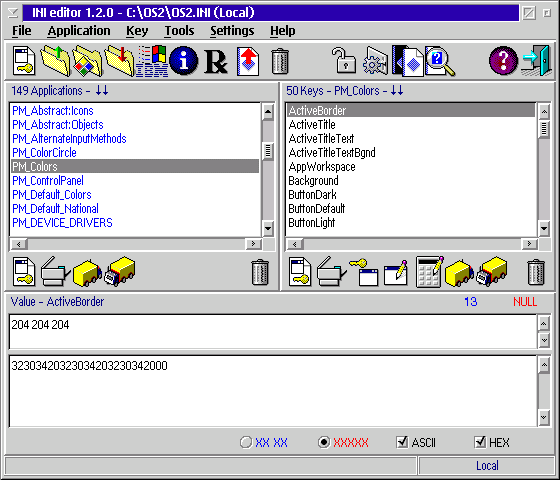Select PM_DEVICE_DRIVERS application
This screenshot has height=480, width=560.
(135, 223)
